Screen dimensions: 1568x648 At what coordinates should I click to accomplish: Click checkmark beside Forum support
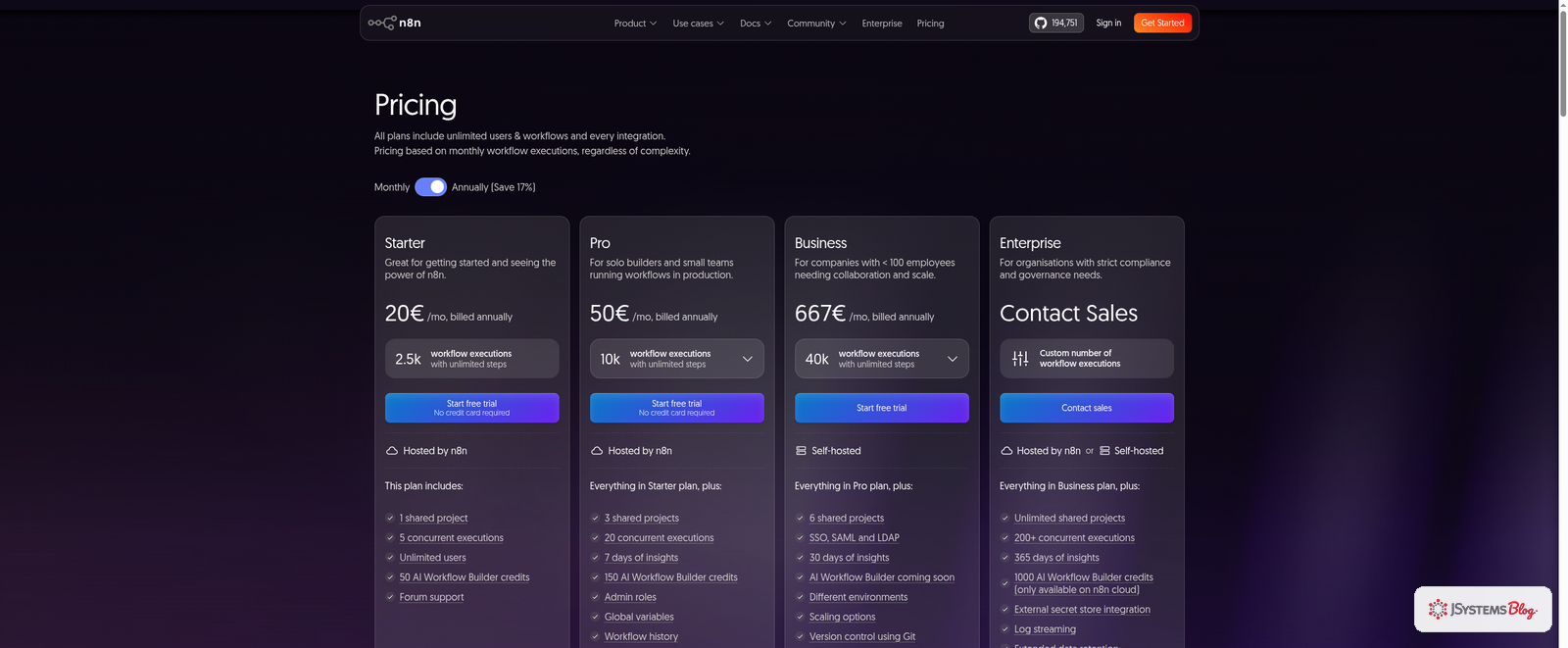click(390, 597)
